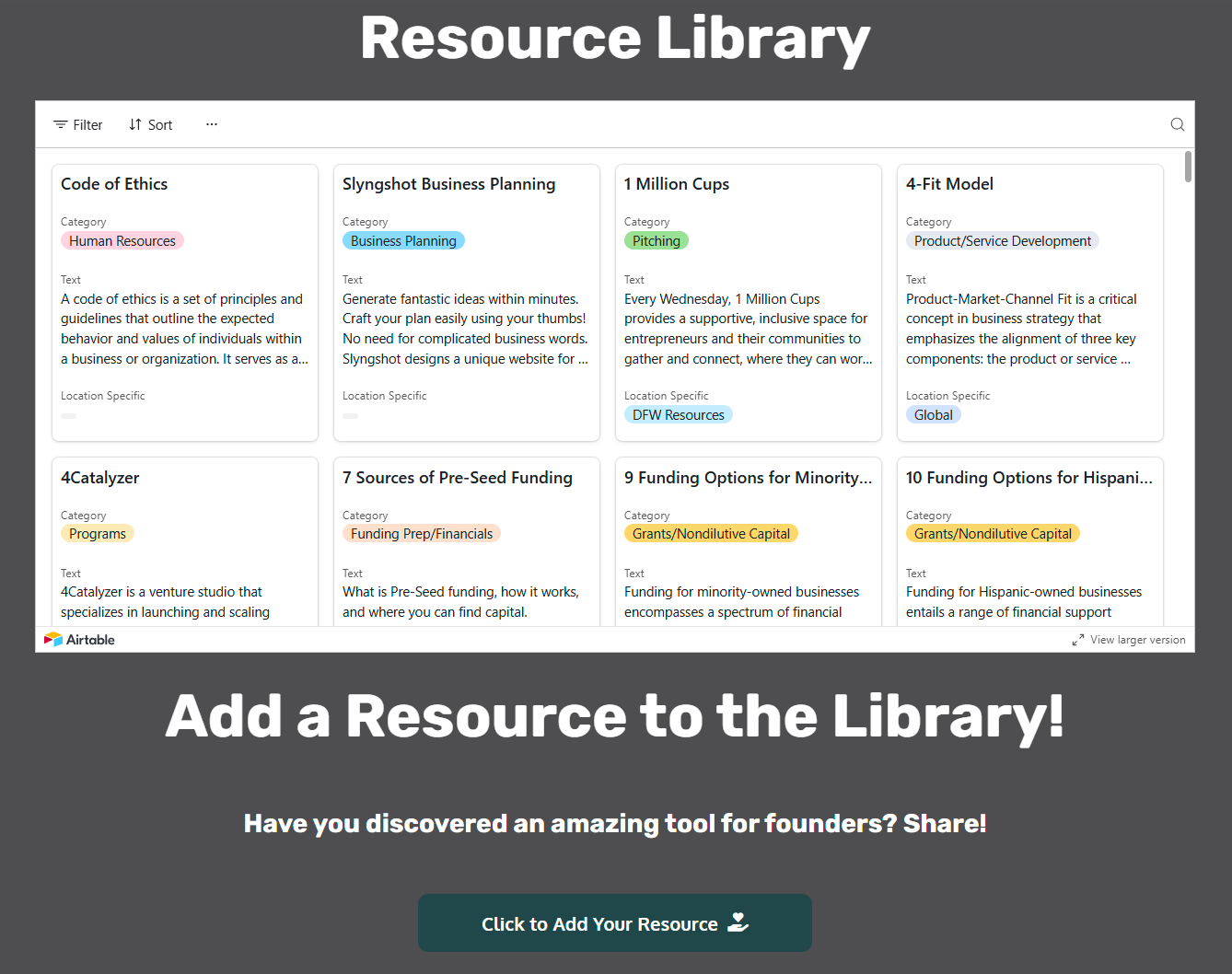The image size is (1232, 974).
Task: Click 'Add a Resource to the Library!' heading
Action: [x=615, y=717]
